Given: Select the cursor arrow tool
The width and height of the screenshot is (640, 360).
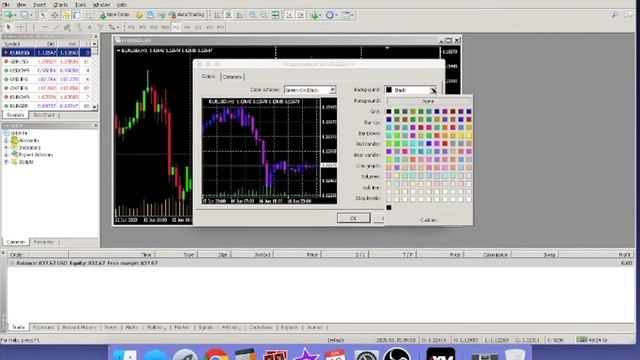Looking at the screenshot, I should [x=9, y=27].
